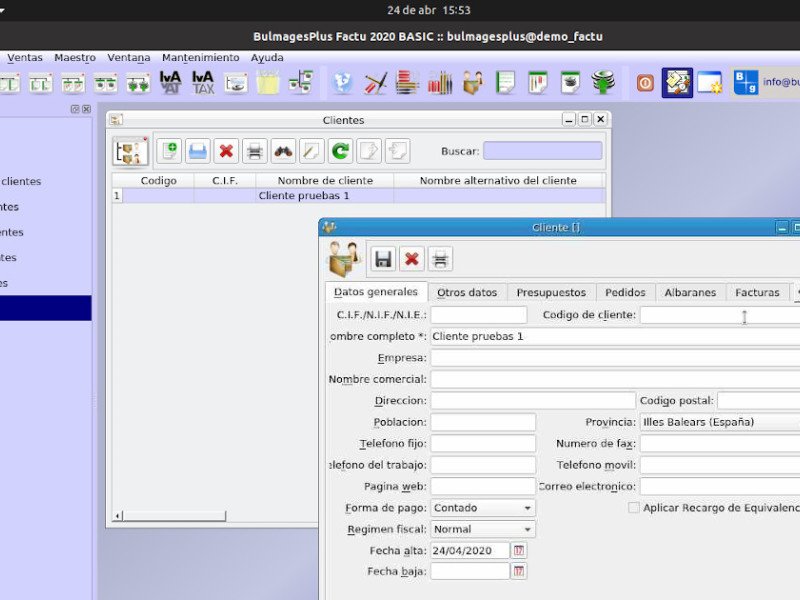This screenshot has height=600, width=800.
Task: Print client list in Clientes window
Action: pyautogui.click(x=255, y=151)
